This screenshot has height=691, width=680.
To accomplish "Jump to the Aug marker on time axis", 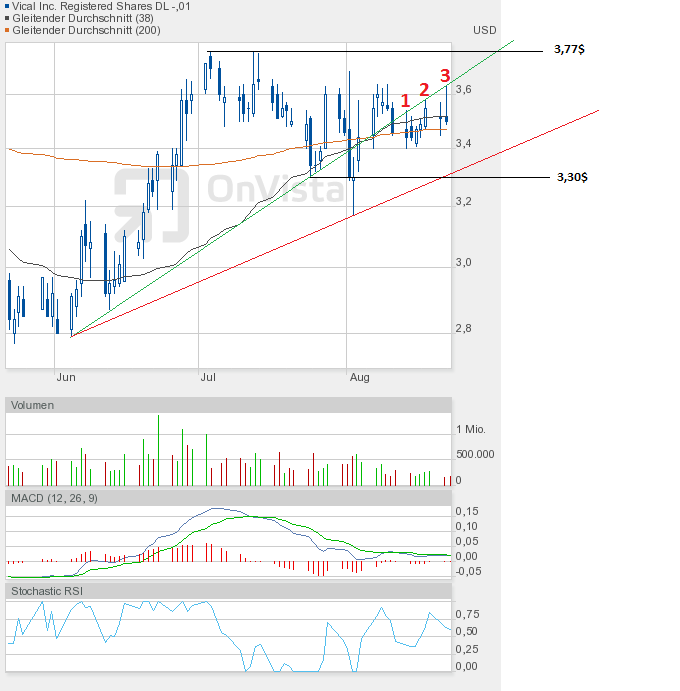I will pyautogui.click(x=360, y=377).
